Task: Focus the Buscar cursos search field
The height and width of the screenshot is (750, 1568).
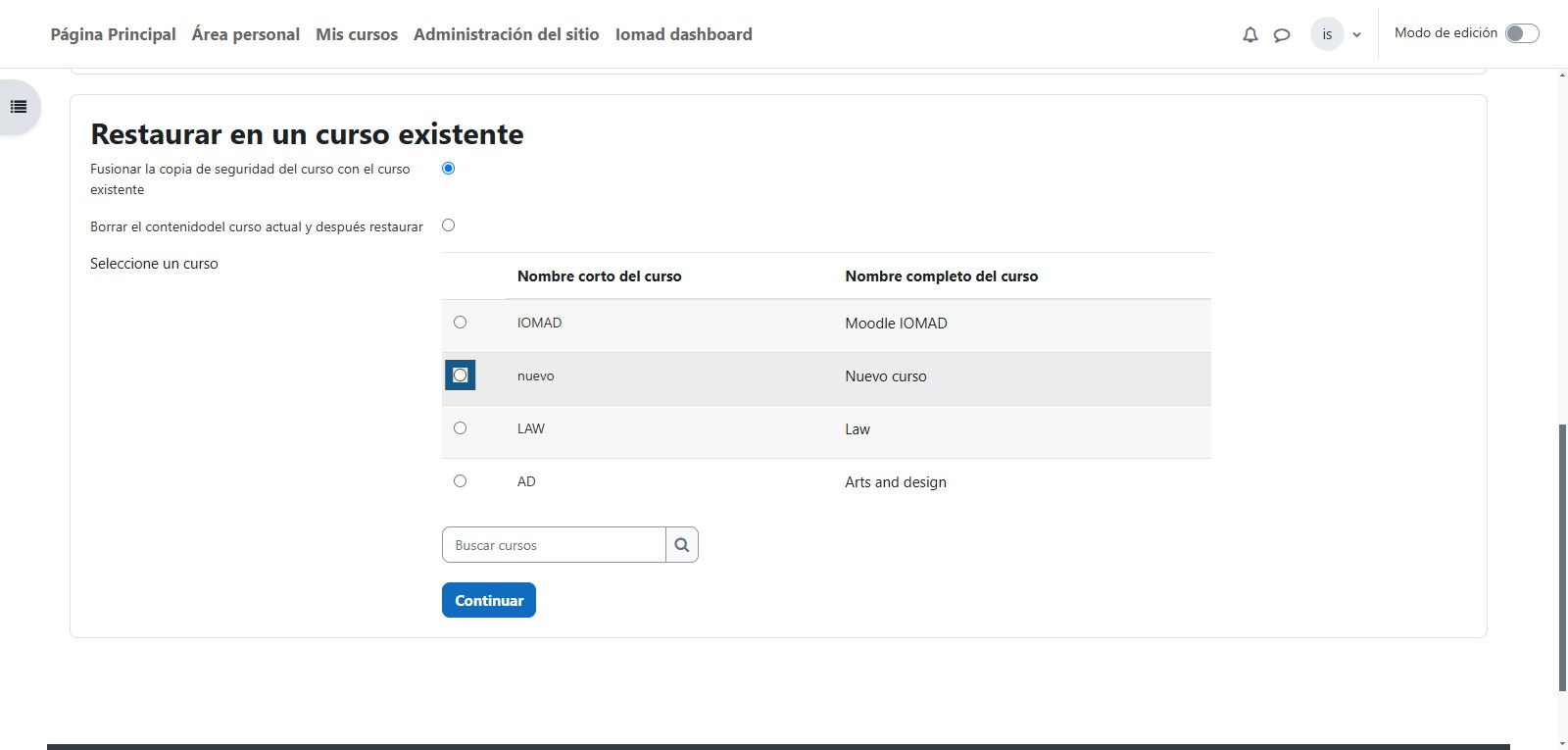Action: [x=554, y=545]
